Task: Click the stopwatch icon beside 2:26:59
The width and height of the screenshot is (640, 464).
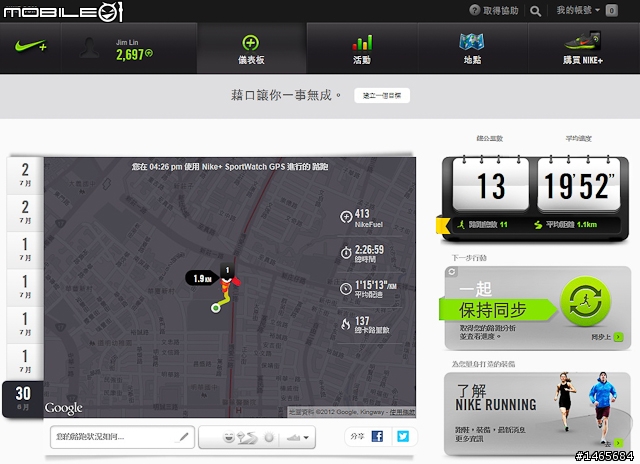Action: 346,253
